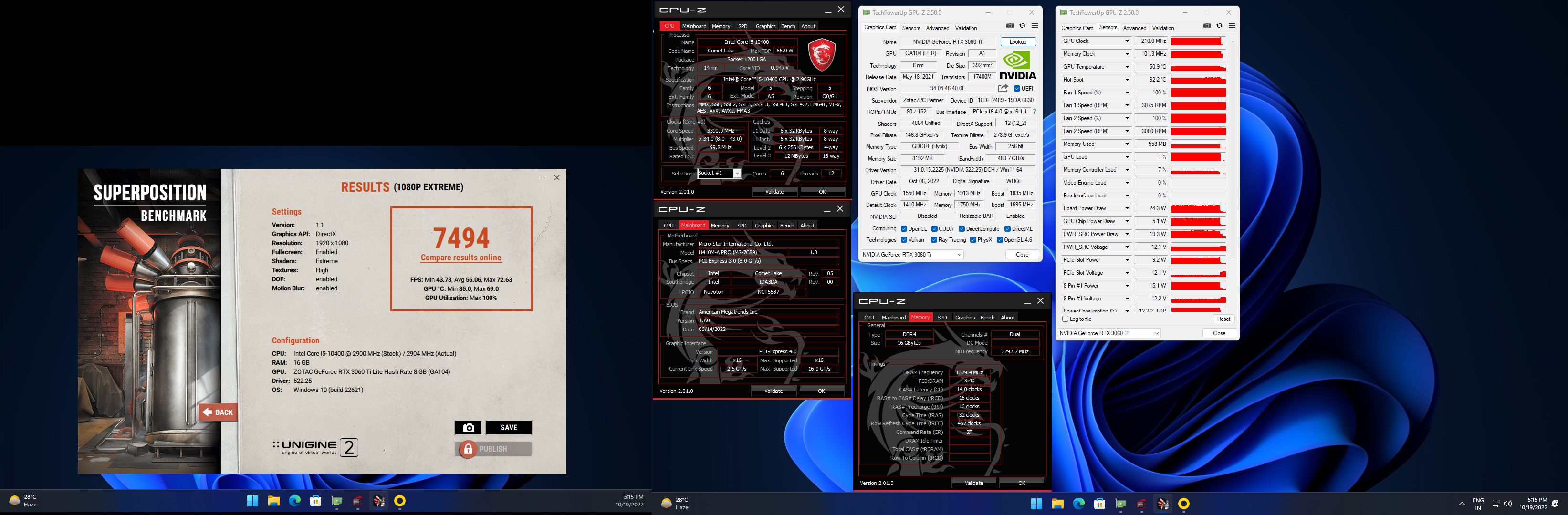The height and width of the screenshot is (515, 1568).
Task: Click the red lock PUBLISH button
Action: pos(493,449)
